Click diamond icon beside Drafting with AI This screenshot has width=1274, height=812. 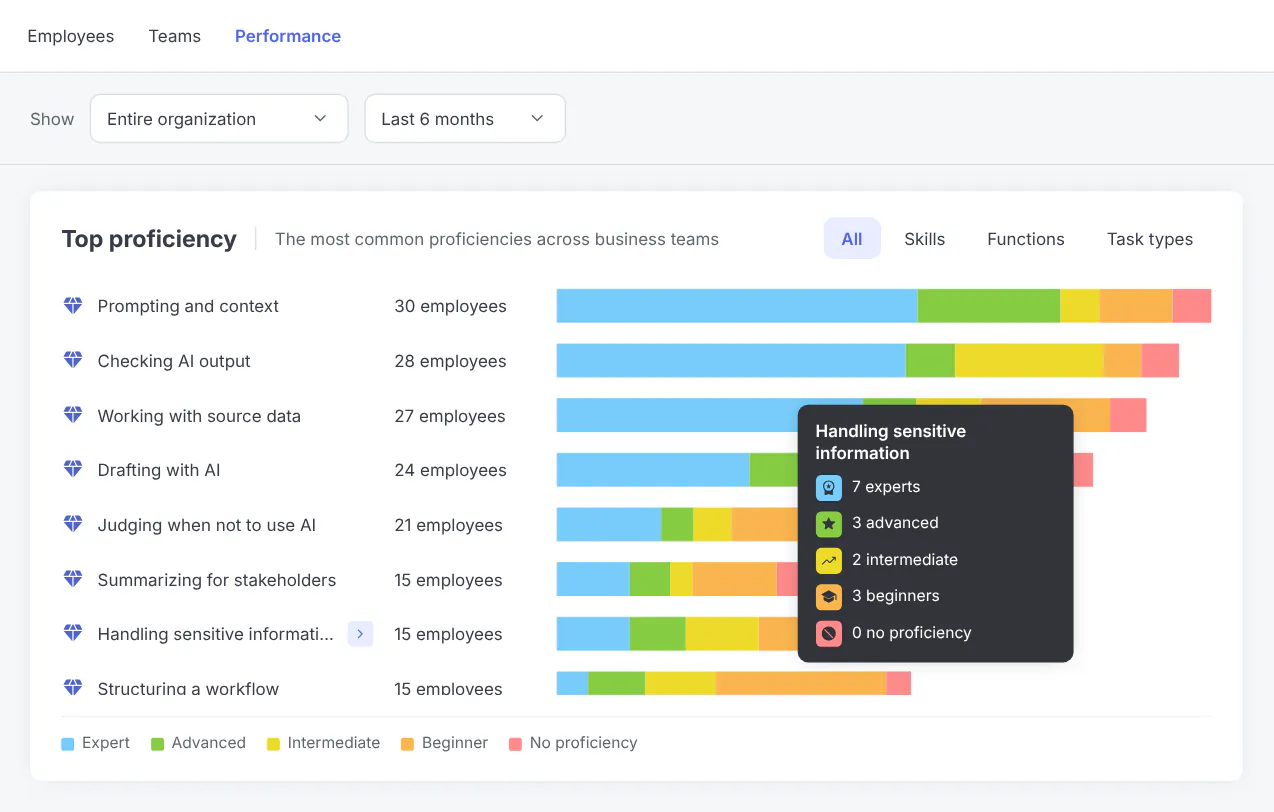click(73, 469)
